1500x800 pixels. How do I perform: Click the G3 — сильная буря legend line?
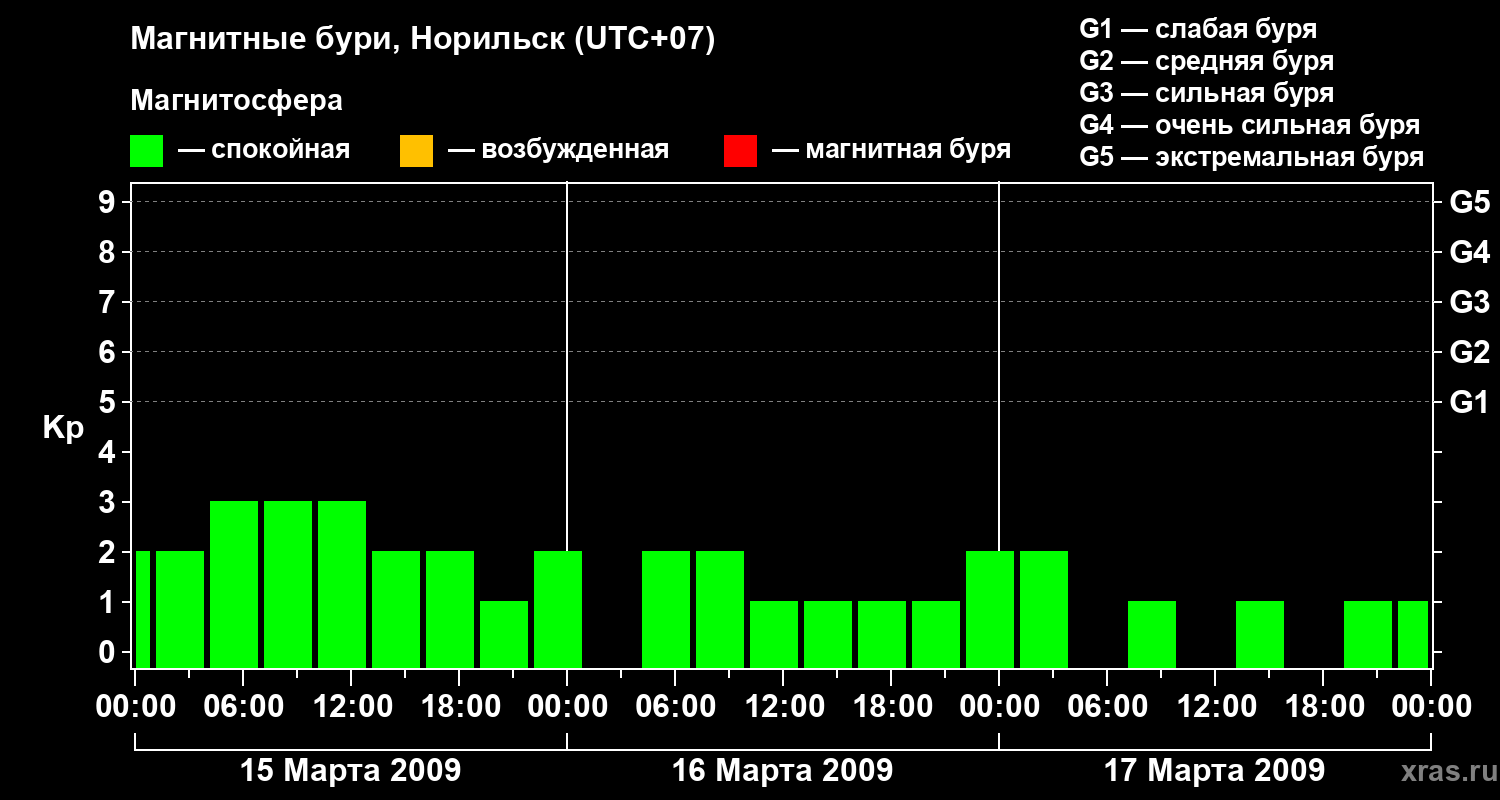pyautogui.click(x=1207, y=92)
